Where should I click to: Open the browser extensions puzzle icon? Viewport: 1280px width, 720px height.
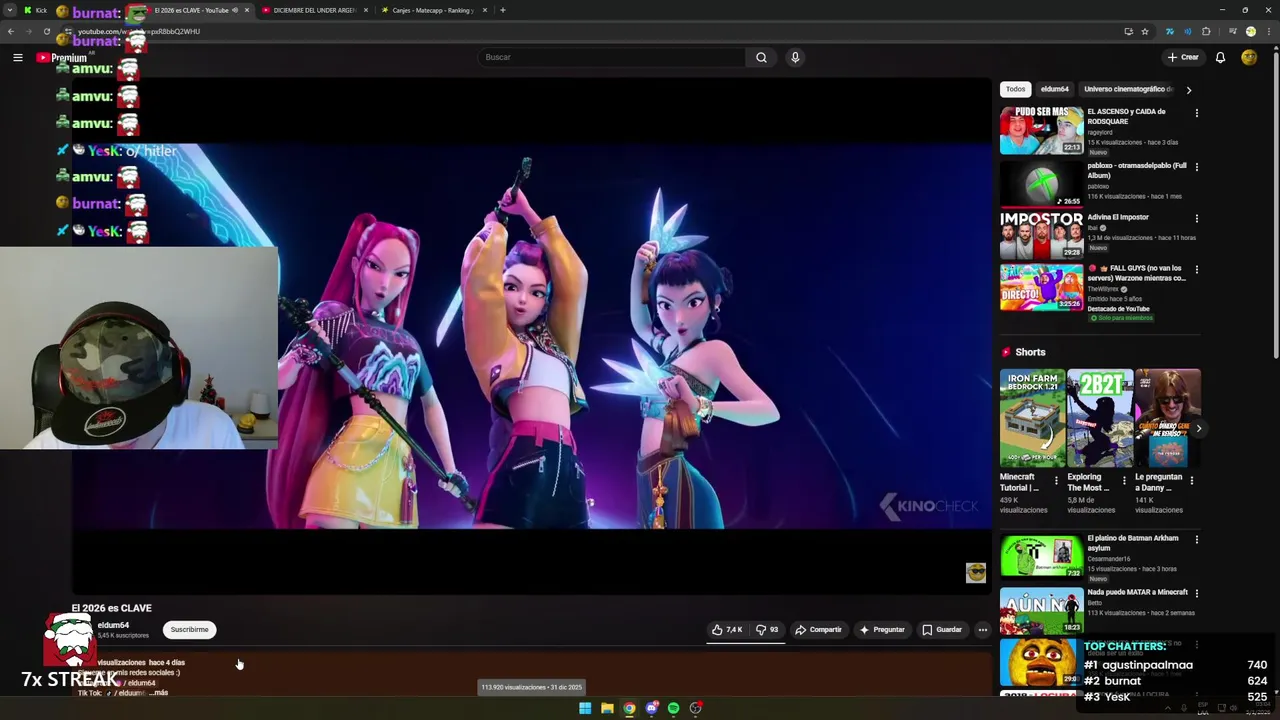1207,31
